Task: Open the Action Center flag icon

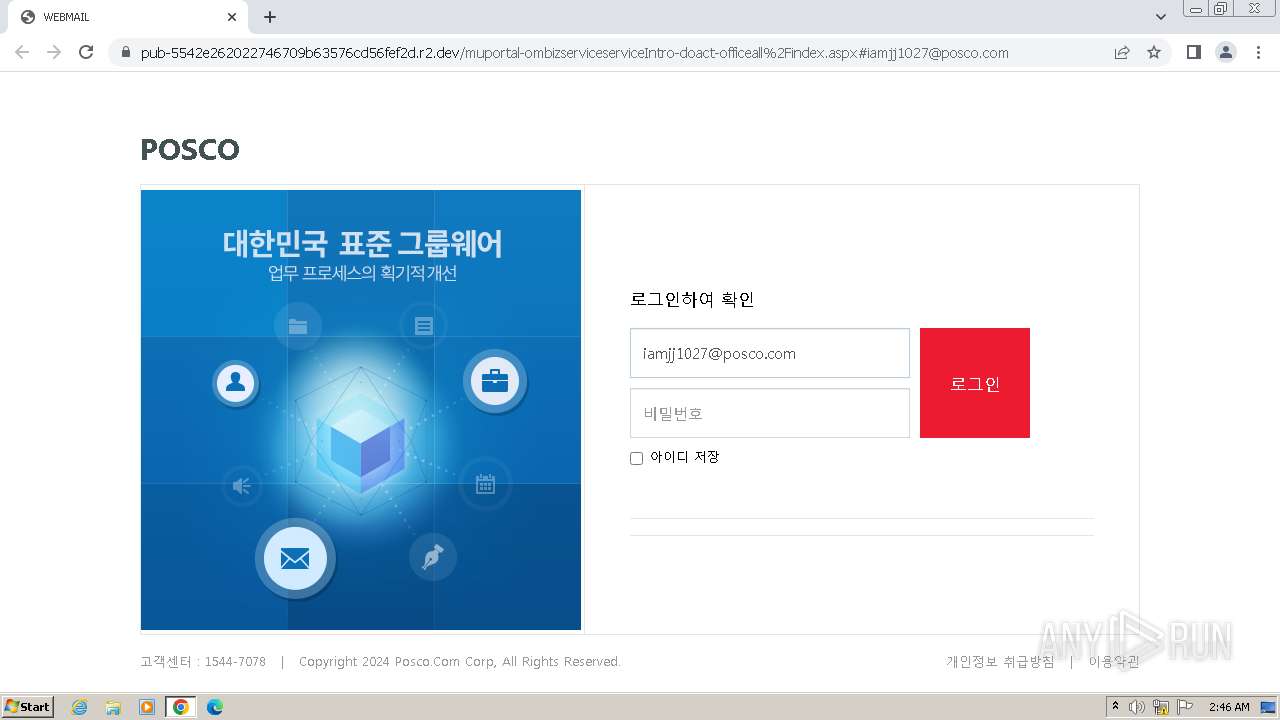Action: 1185,707
